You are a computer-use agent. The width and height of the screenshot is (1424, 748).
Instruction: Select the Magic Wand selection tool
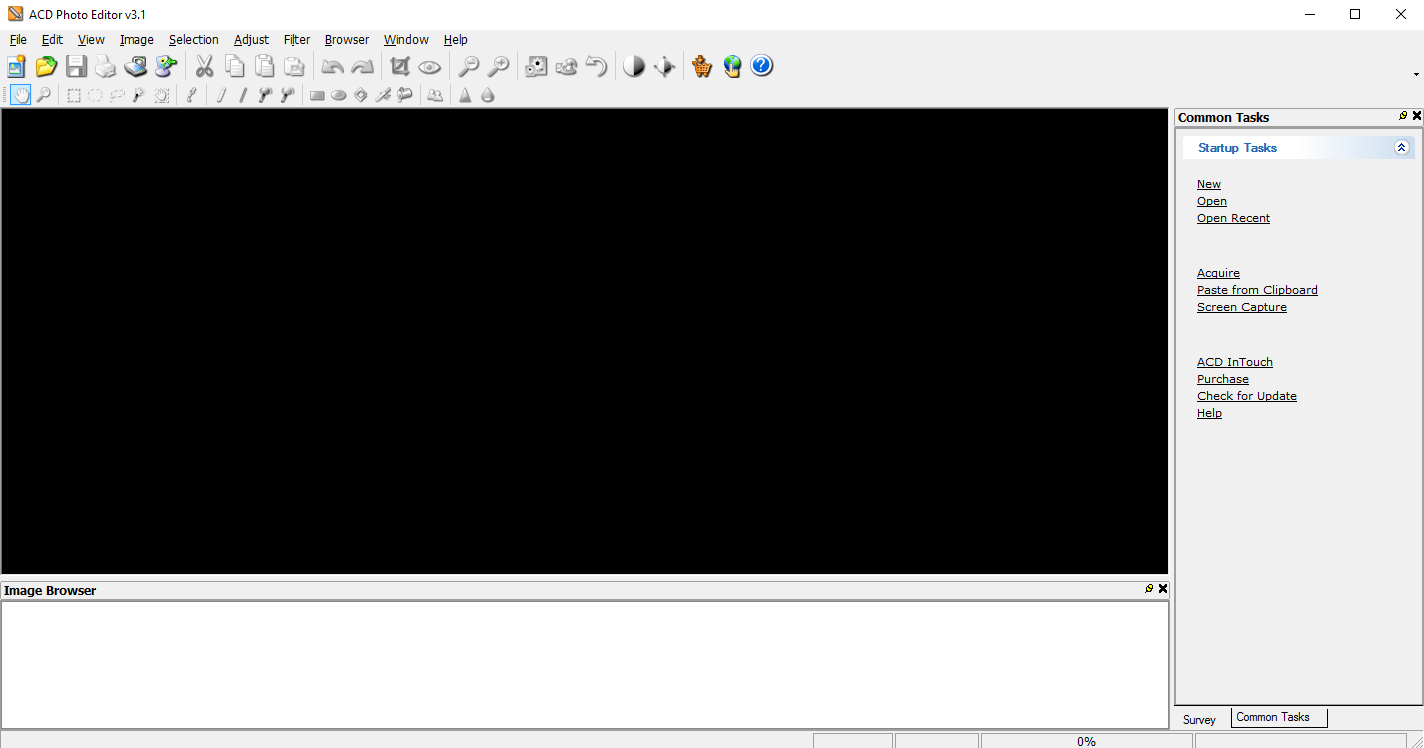click(139, 95)
